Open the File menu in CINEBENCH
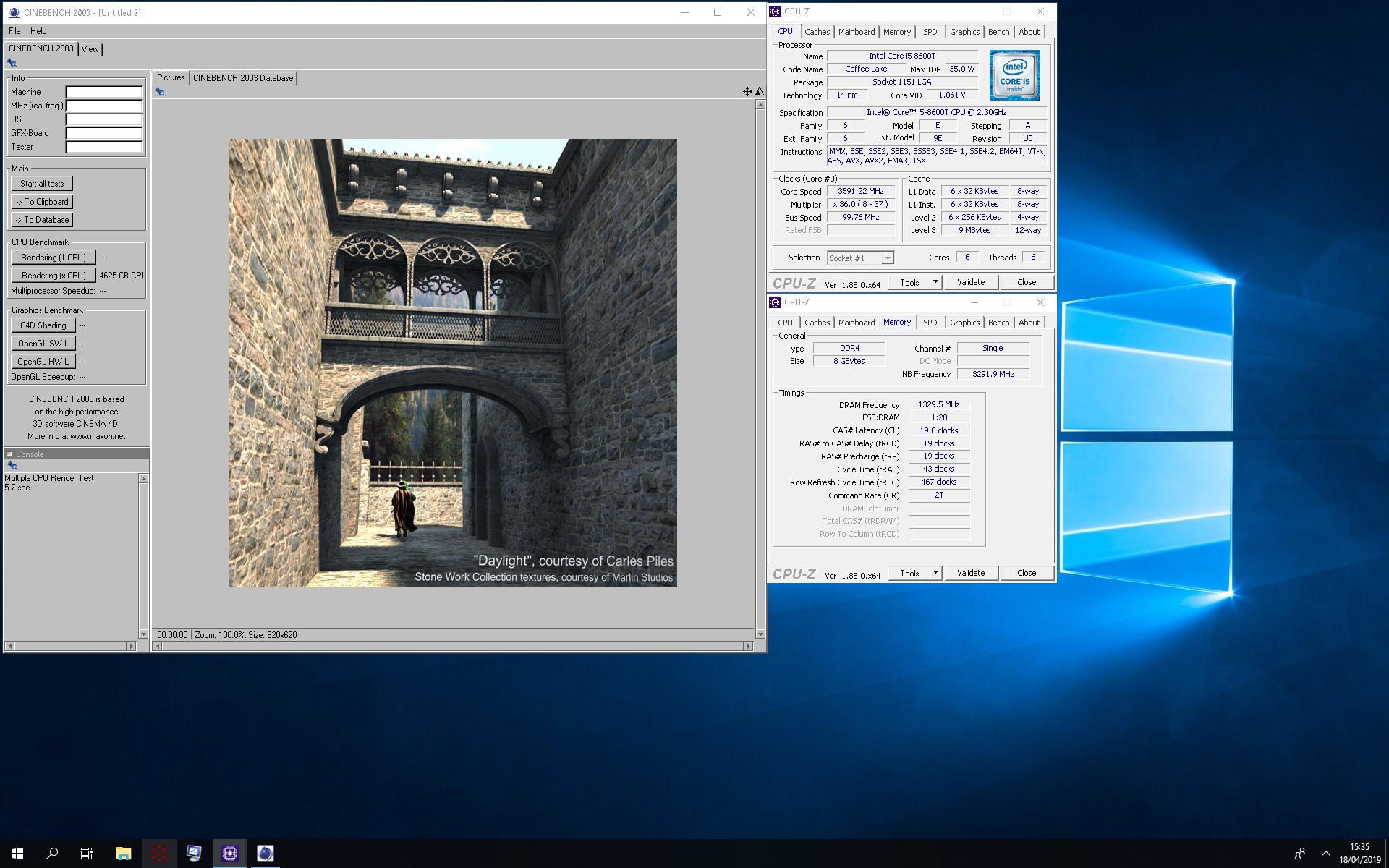Viewport: 1389px width, 868px height. tap(14, 31)
